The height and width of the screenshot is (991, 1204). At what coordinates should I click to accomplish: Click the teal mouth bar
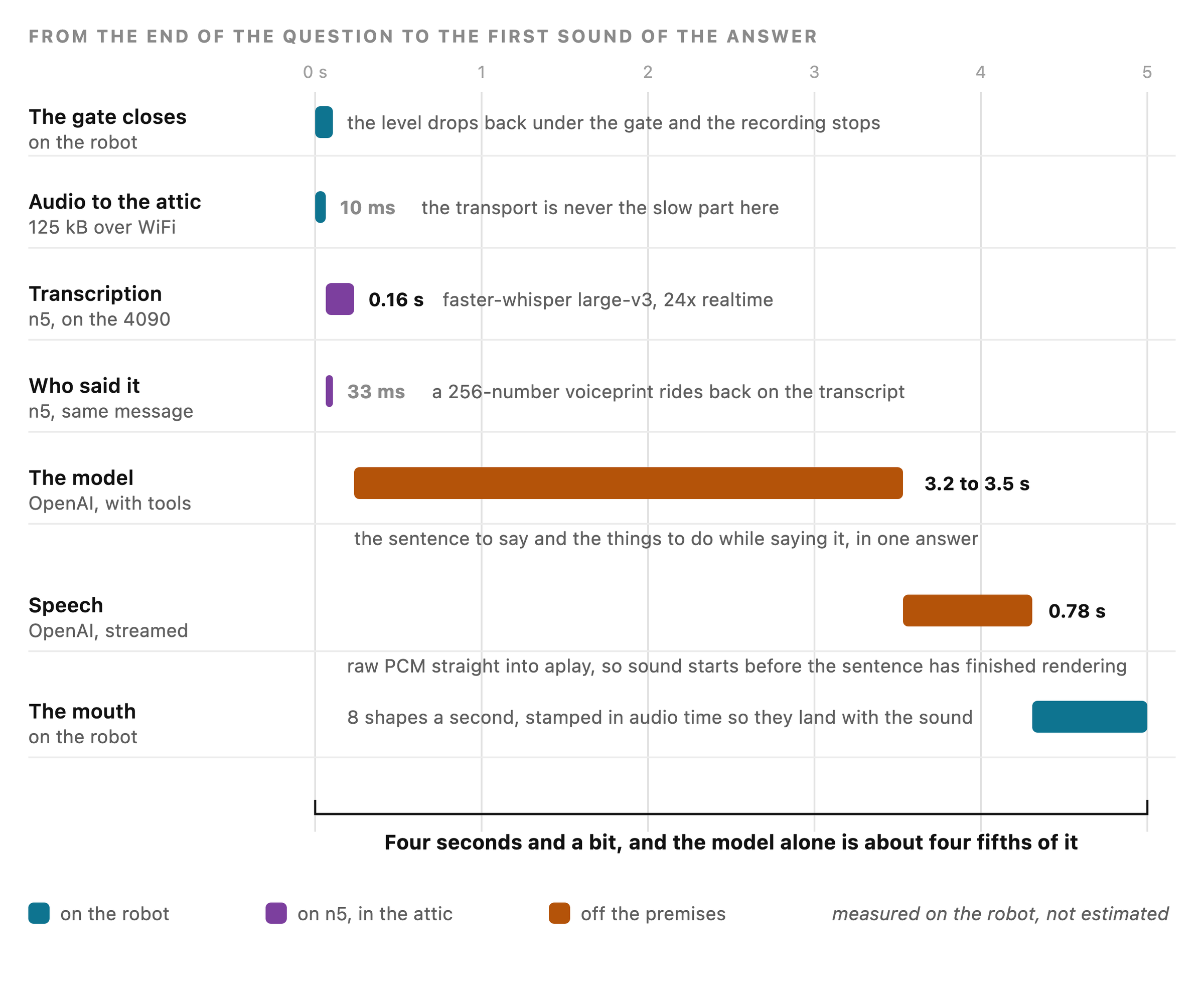[1089, 717]
